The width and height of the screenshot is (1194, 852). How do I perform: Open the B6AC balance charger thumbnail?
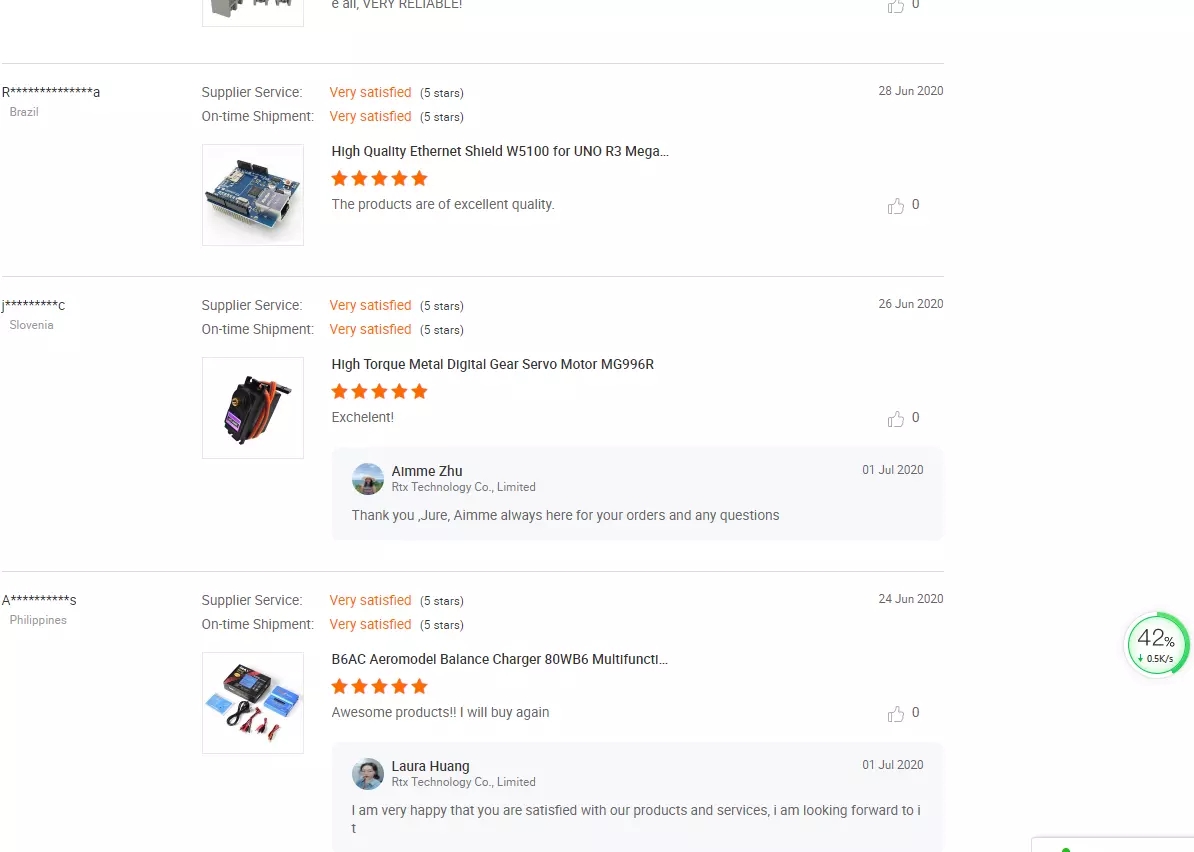click(x=253, y=703)
